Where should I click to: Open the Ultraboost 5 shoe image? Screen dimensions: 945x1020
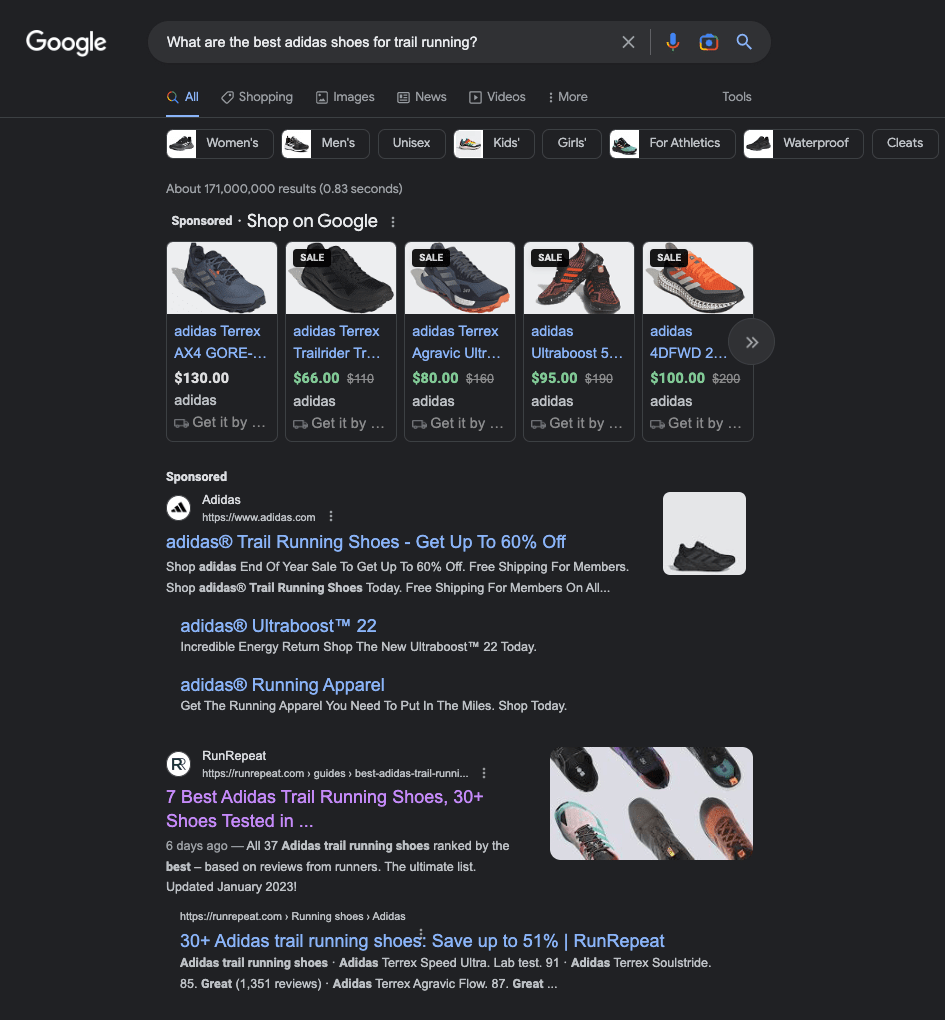coord(579,278)
